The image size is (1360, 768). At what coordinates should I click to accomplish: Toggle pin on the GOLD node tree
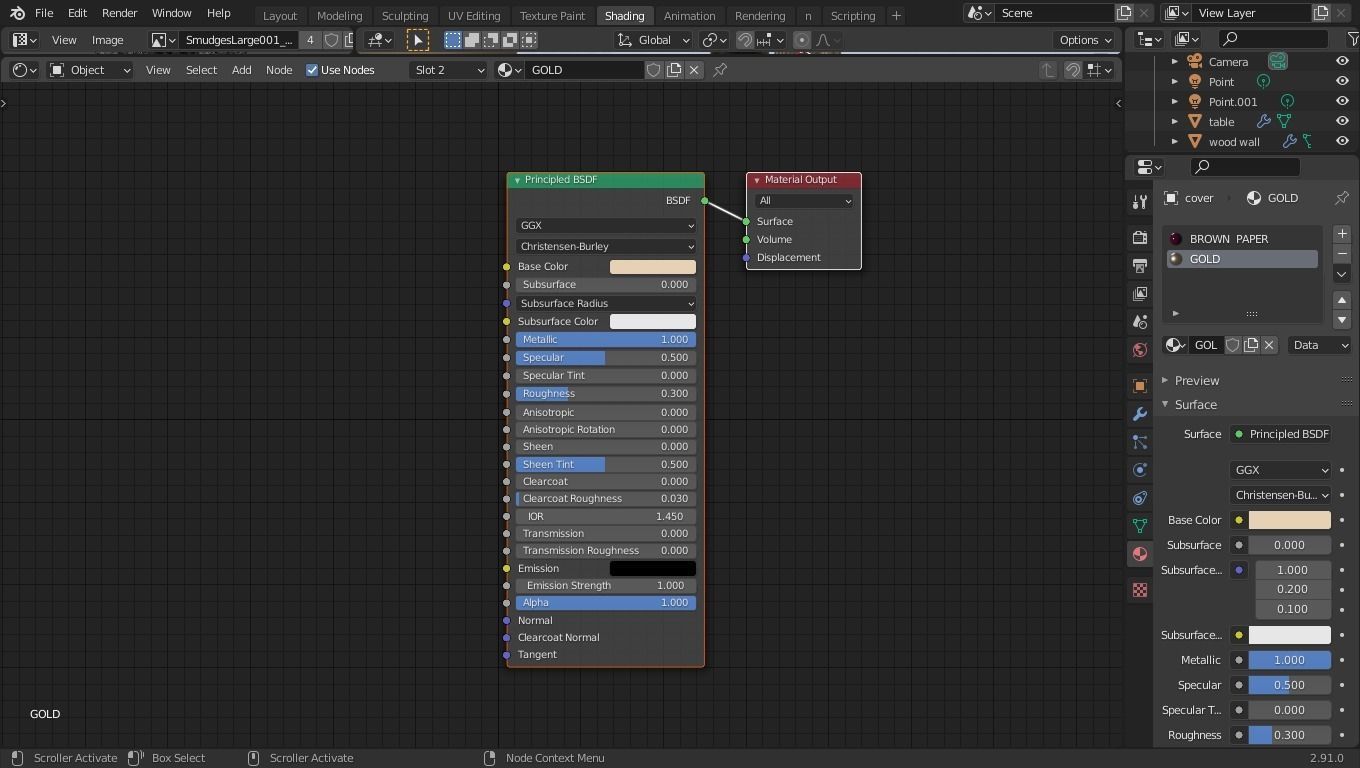[x=720, y=70]
